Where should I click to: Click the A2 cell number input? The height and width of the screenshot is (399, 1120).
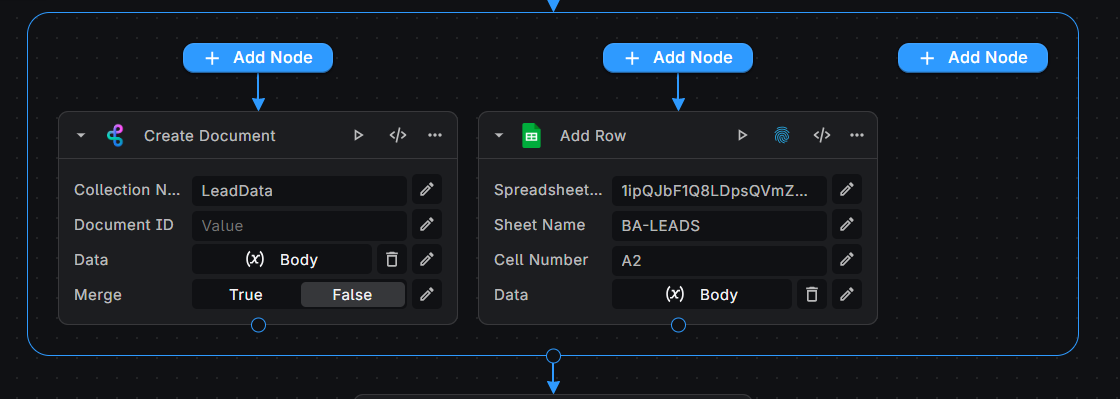pyautogui.click(x=719, y=261)
